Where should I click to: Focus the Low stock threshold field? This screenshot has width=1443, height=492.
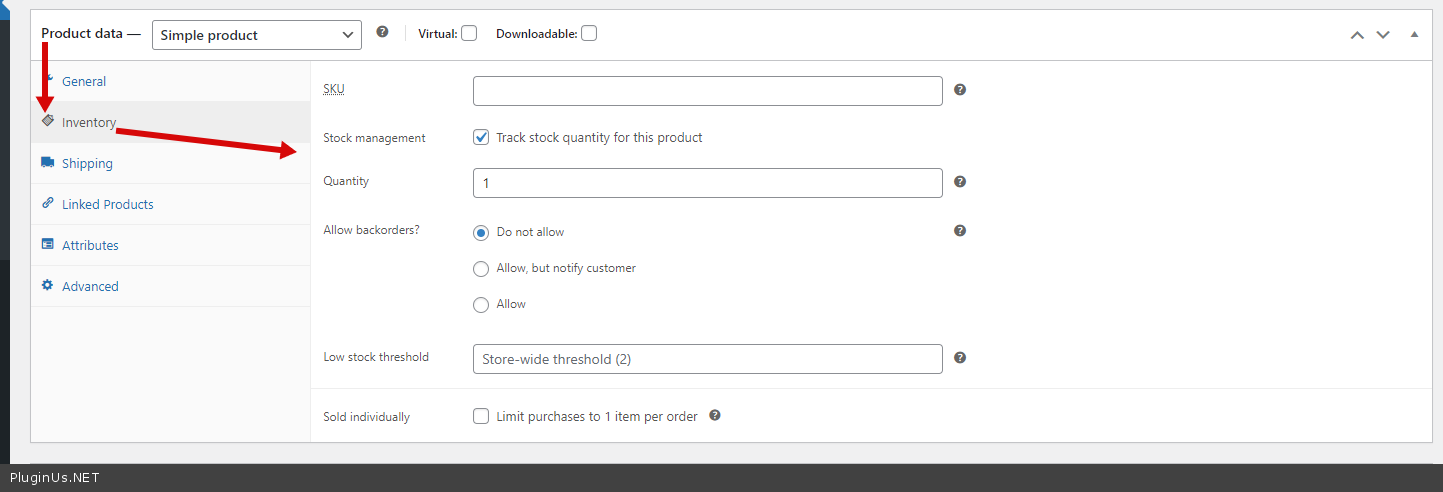pos(707,359)
